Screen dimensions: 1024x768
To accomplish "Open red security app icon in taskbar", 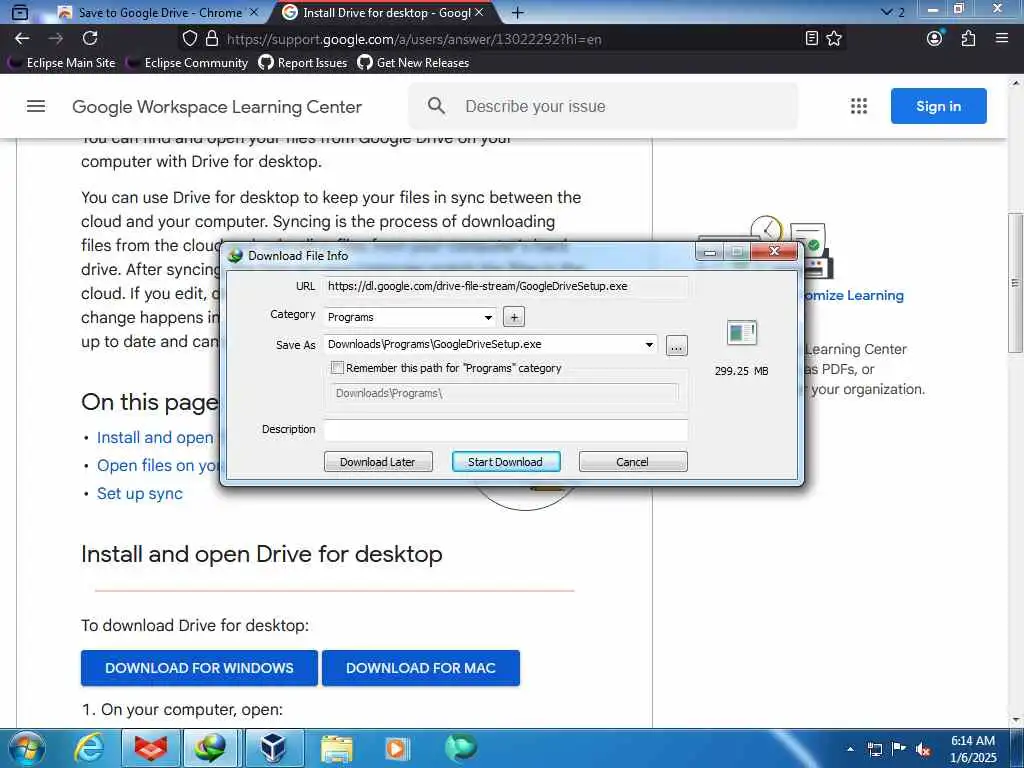I will pos(150,748).
